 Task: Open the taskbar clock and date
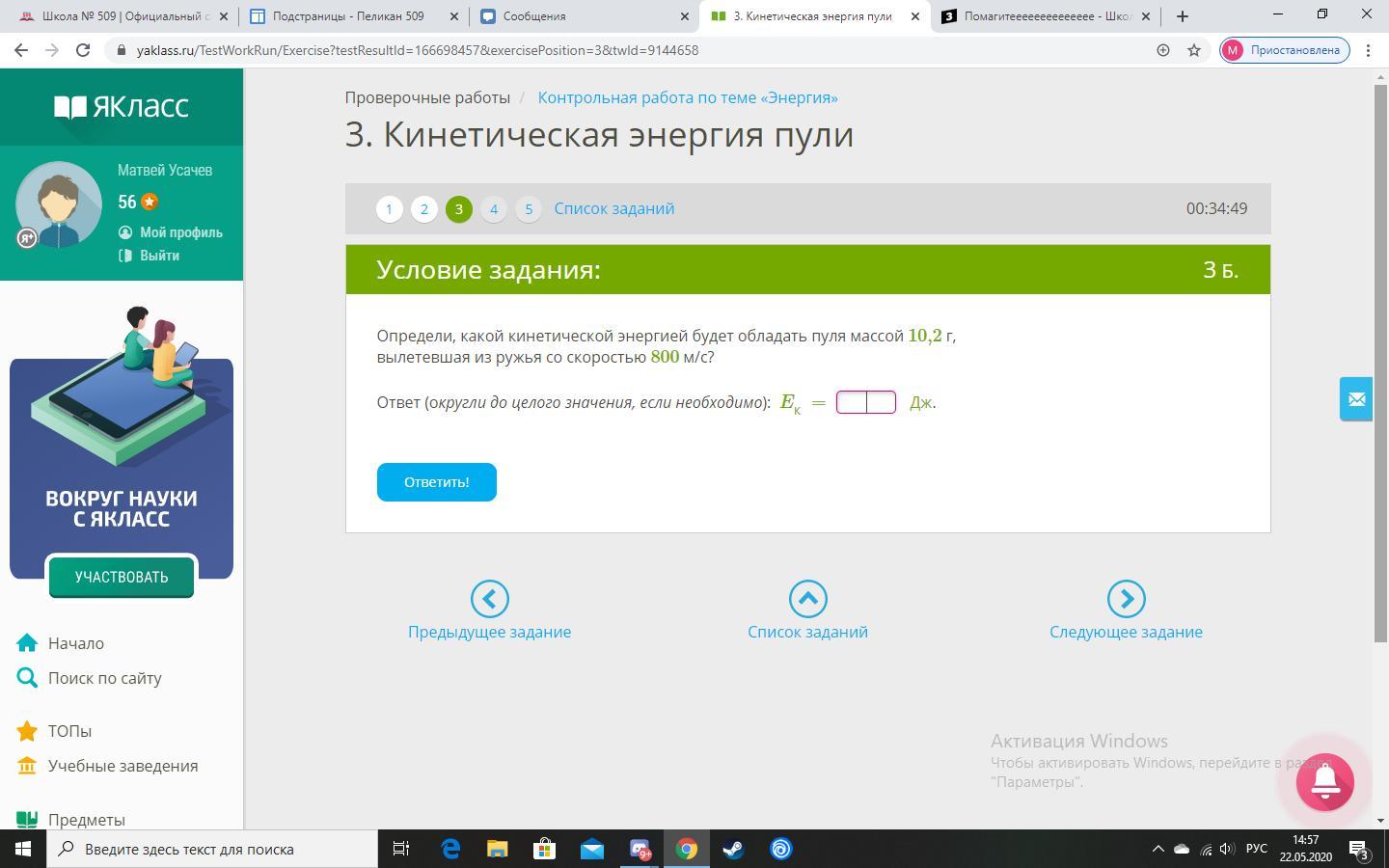click(x=1306, y=849)
